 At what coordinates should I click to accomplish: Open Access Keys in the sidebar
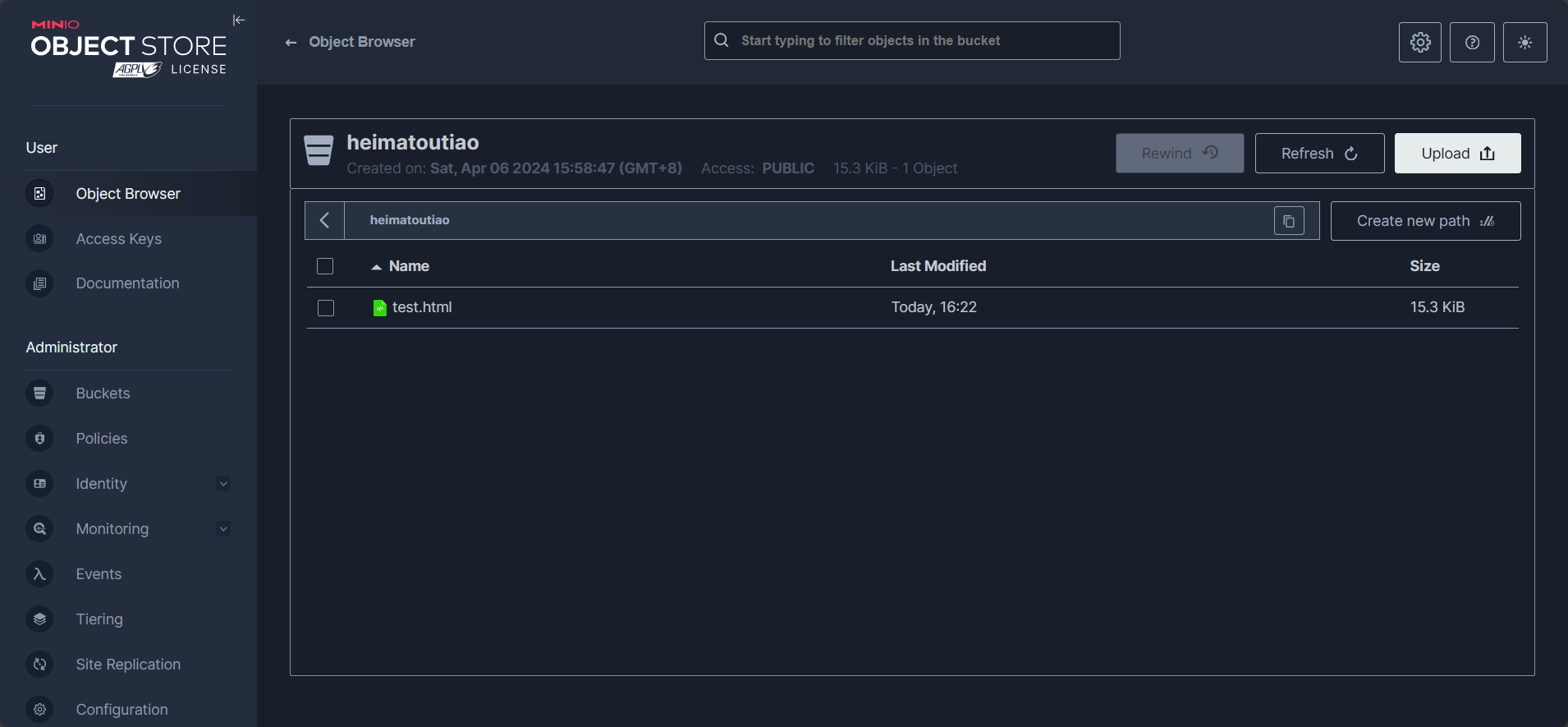(118, 239)
